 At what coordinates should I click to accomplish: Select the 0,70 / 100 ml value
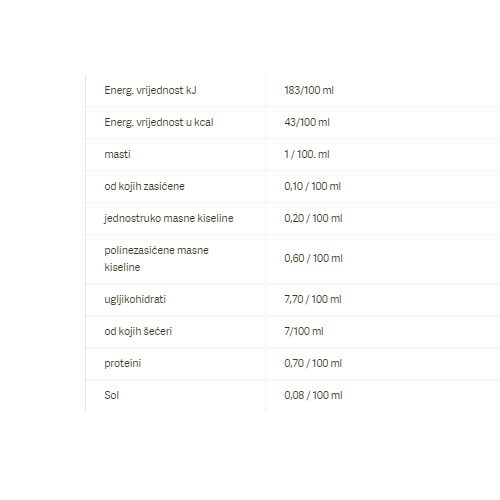pos(313,363)
